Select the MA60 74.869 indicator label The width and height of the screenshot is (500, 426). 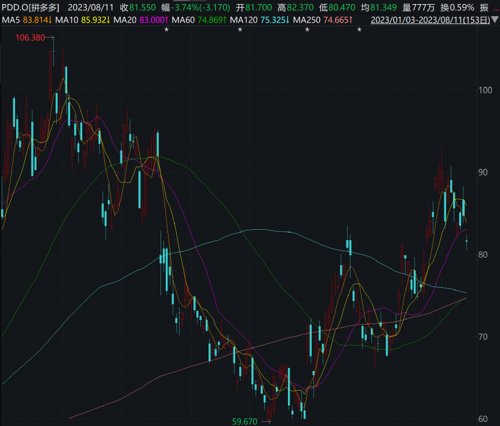pyautogui.click(x=199, y=20)
